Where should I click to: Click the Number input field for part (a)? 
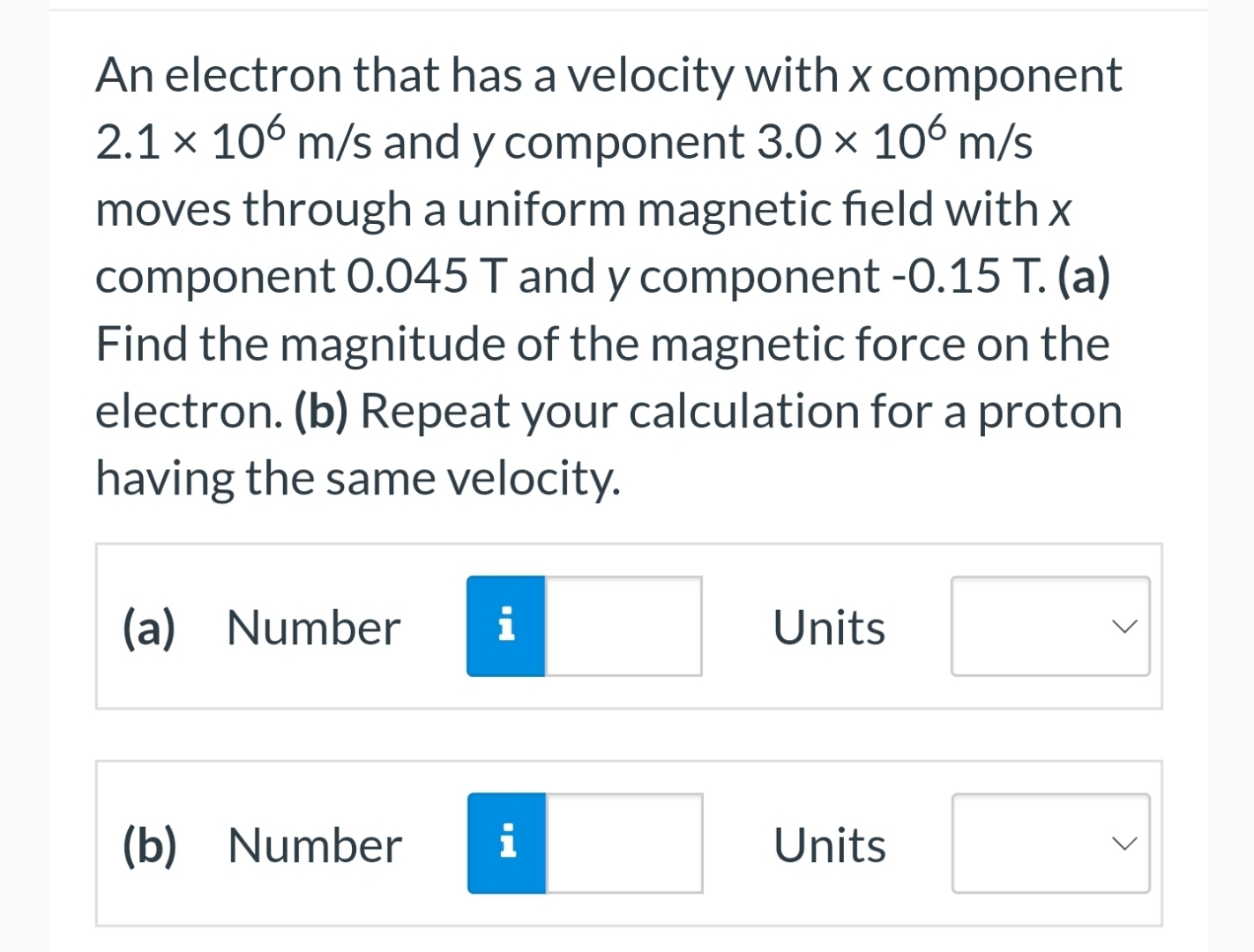(x=623, y=626)
